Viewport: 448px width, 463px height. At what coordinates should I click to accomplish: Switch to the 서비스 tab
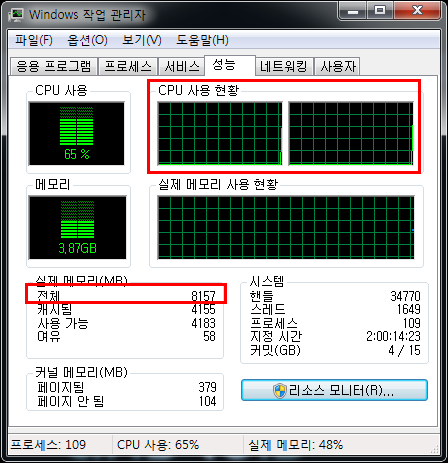[182, 66]
